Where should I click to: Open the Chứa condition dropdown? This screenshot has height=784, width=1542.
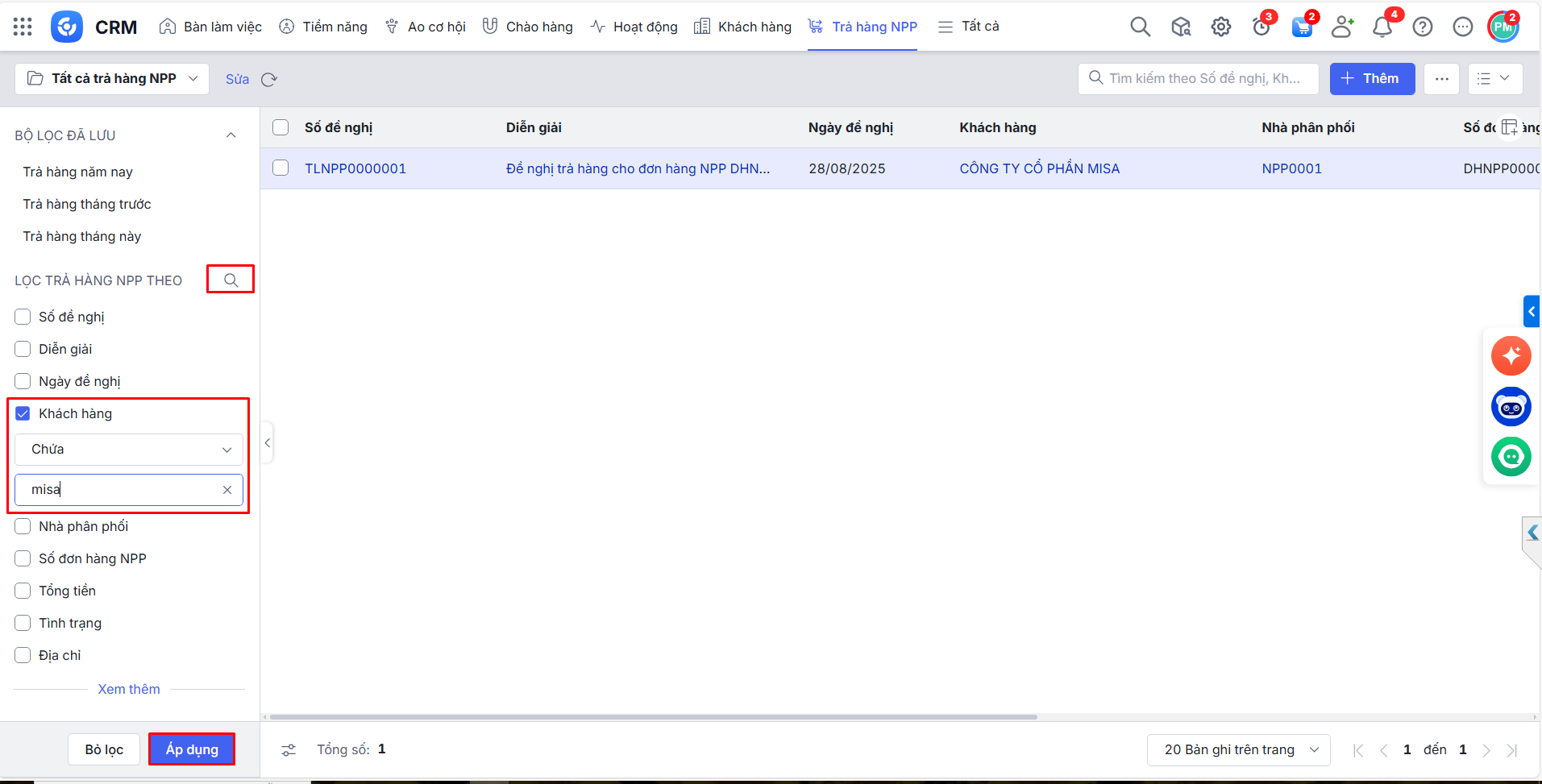click(129, 450)
